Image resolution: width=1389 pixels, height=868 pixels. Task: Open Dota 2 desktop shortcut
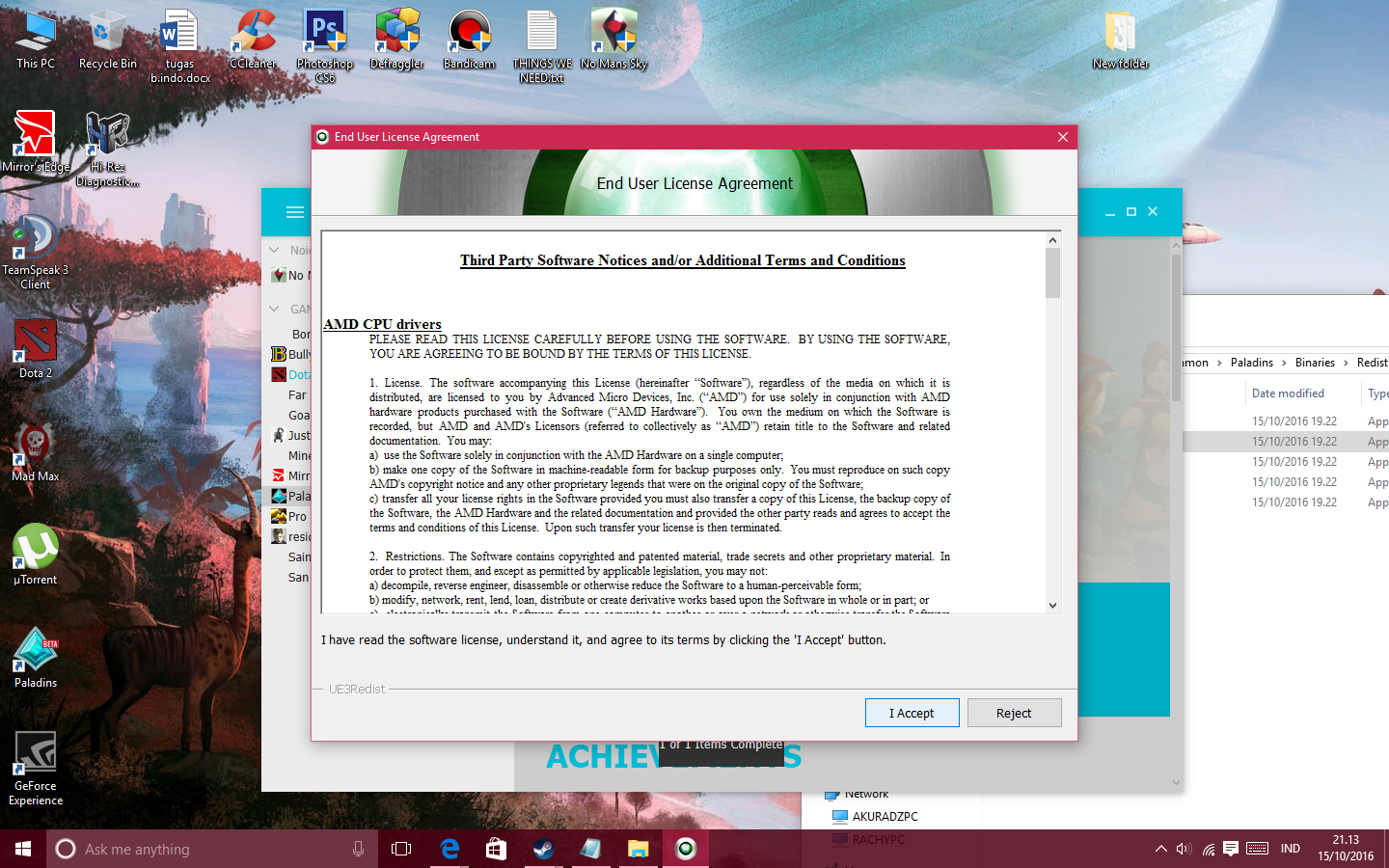click(36, 349)
